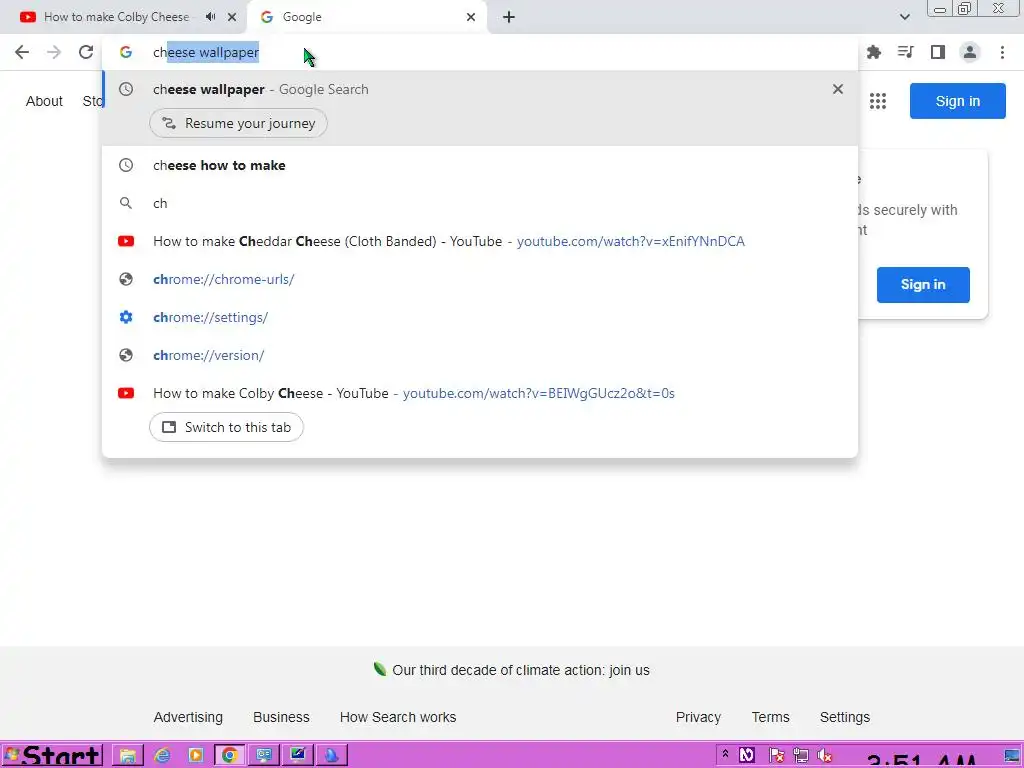Open File Explorer from the taskbar
The height and width of the screenshot is (768, 1024).
pos(128,756)
